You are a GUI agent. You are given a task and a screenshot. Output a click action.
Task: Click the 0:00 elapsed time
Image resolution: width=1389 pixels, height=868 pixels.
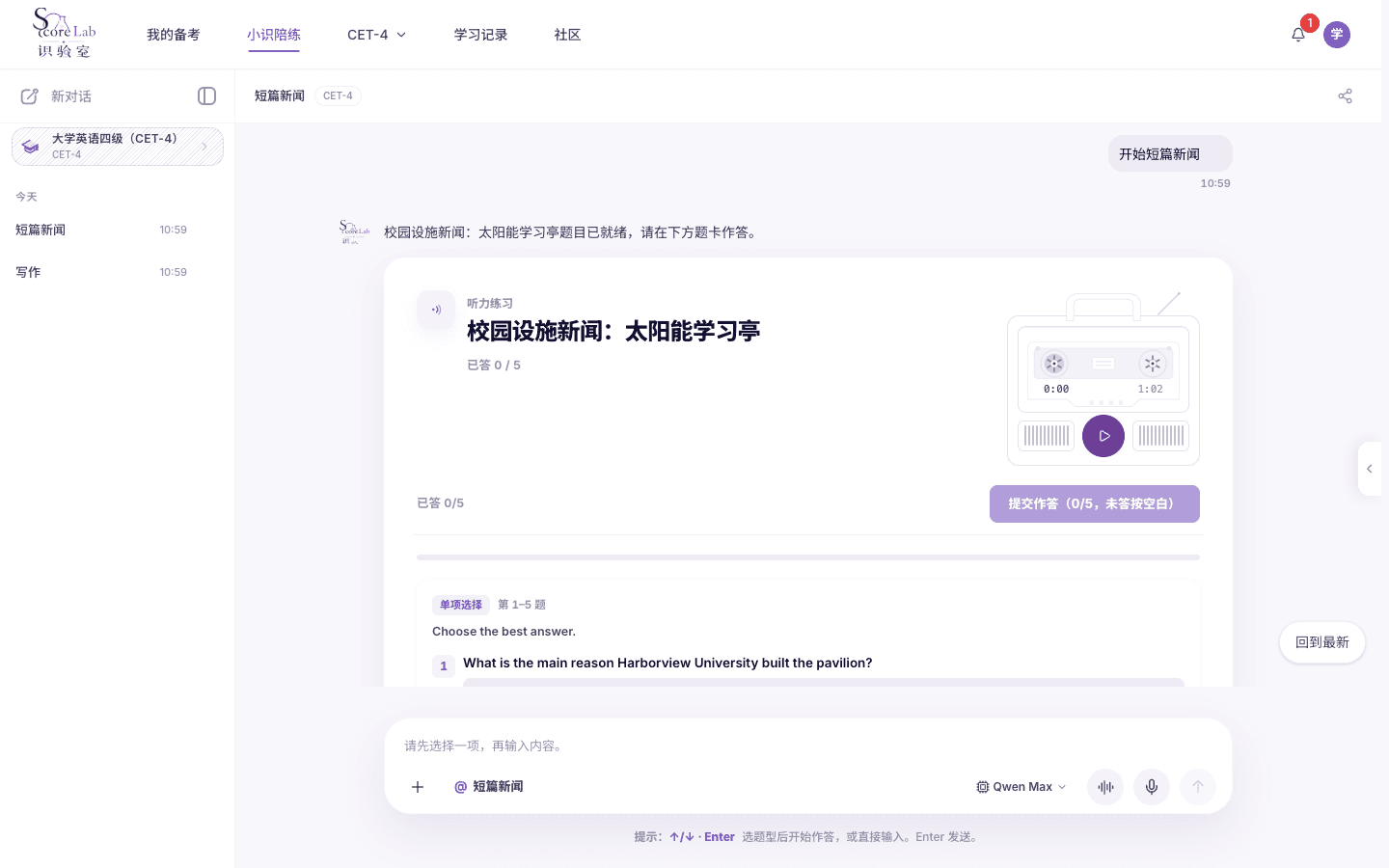[x=1056, y=390]
